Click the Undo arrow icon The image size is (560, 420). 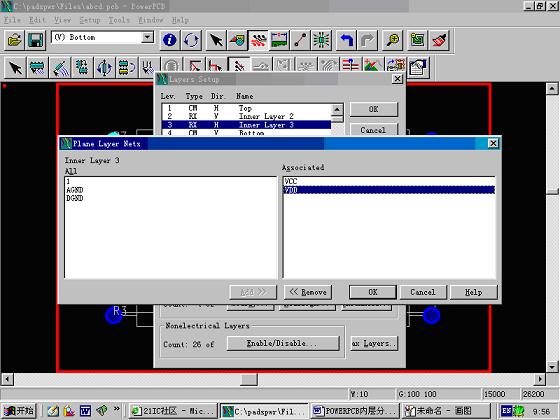345,40
